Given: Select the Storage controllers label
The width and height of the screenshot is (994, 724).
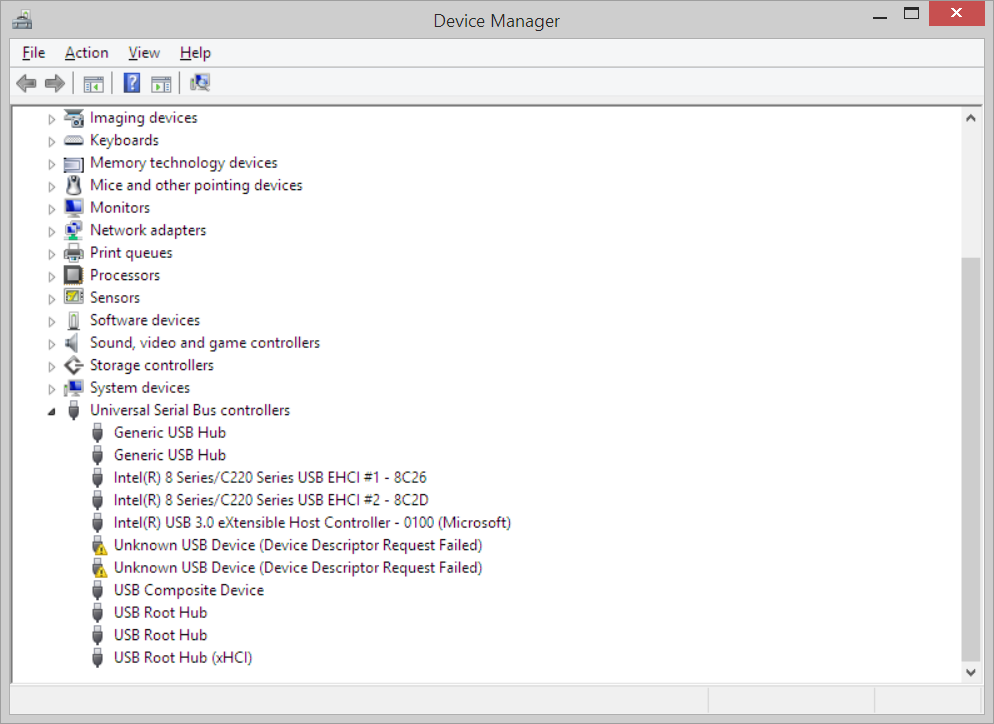Looking at the screenshot, I should pos(152,365).
